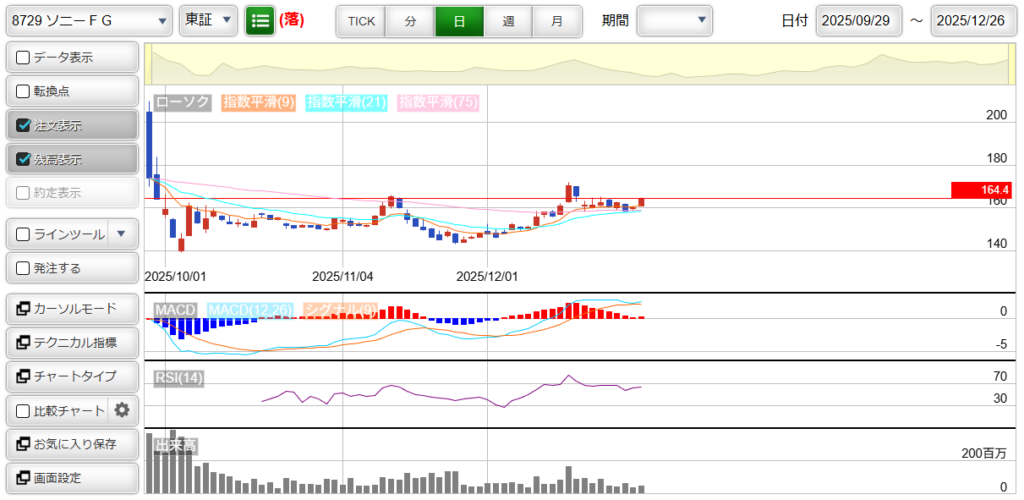
Task: Uncheck the 注文表示 checkbox
Action: (x=24, y=126)
